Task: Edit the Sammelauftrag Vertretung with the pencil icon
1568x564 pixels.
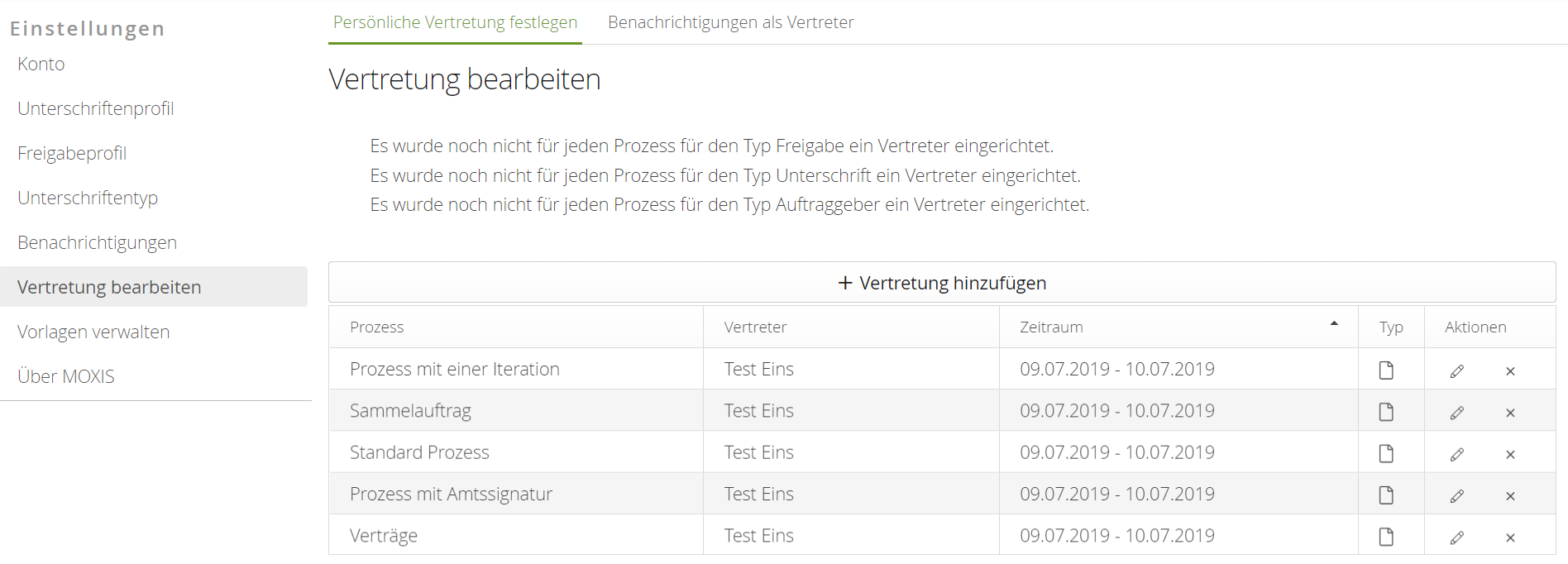Action: [1457, 411]
